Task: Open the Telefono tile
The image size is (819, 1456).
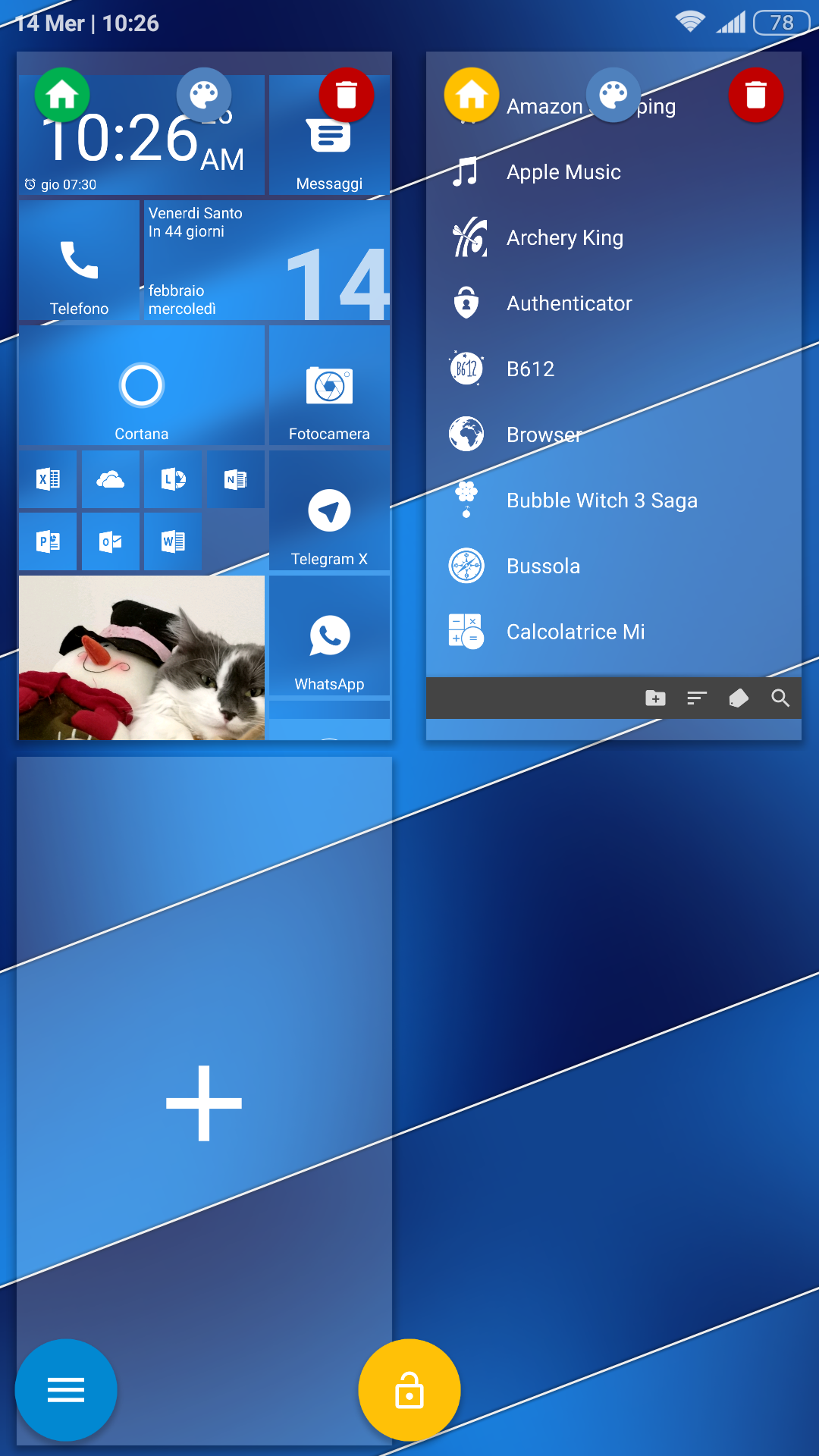Action: click(x=79, y=260)
